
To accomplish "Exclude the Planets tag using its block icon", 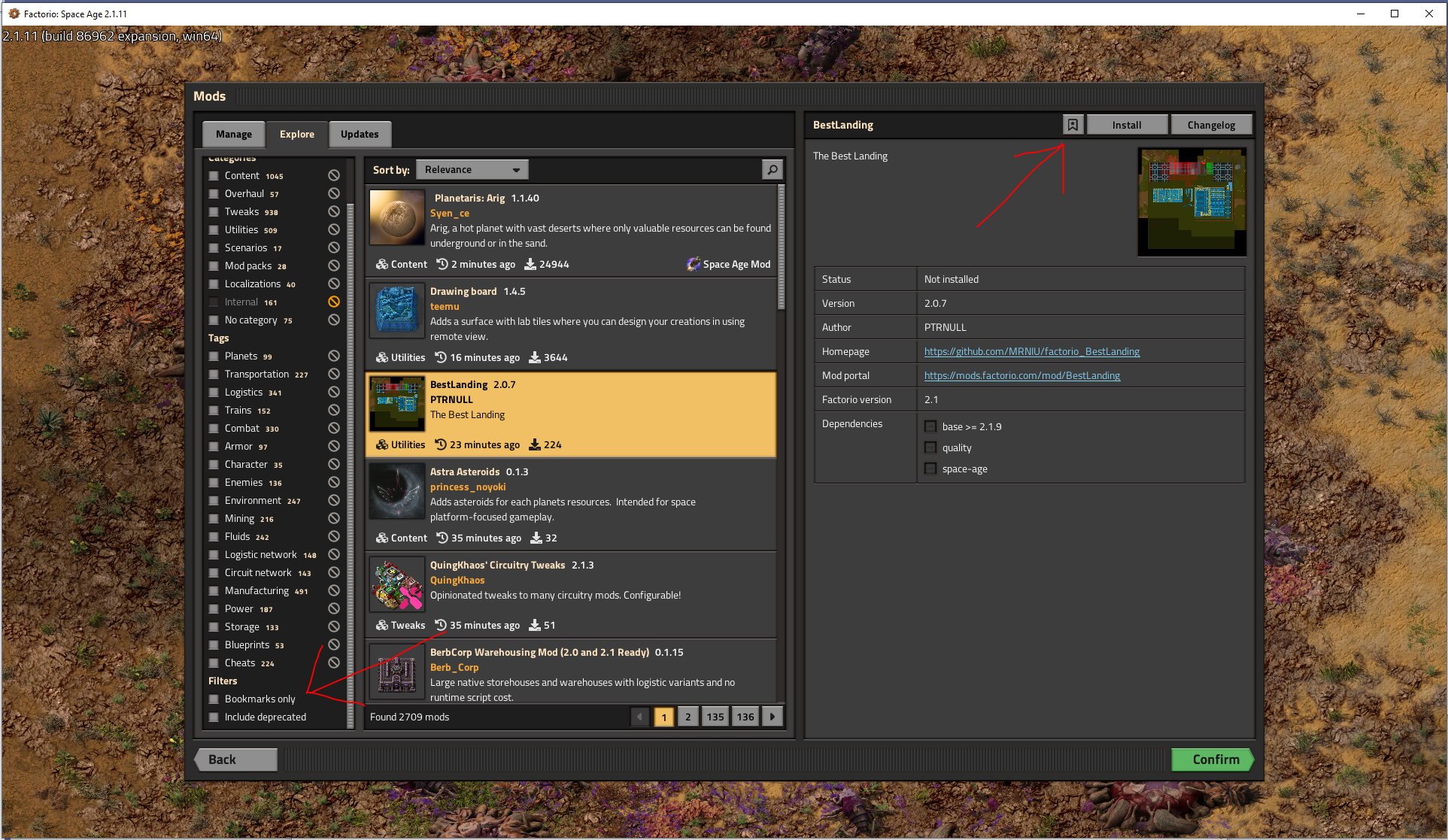I will (x=334, y=356).
